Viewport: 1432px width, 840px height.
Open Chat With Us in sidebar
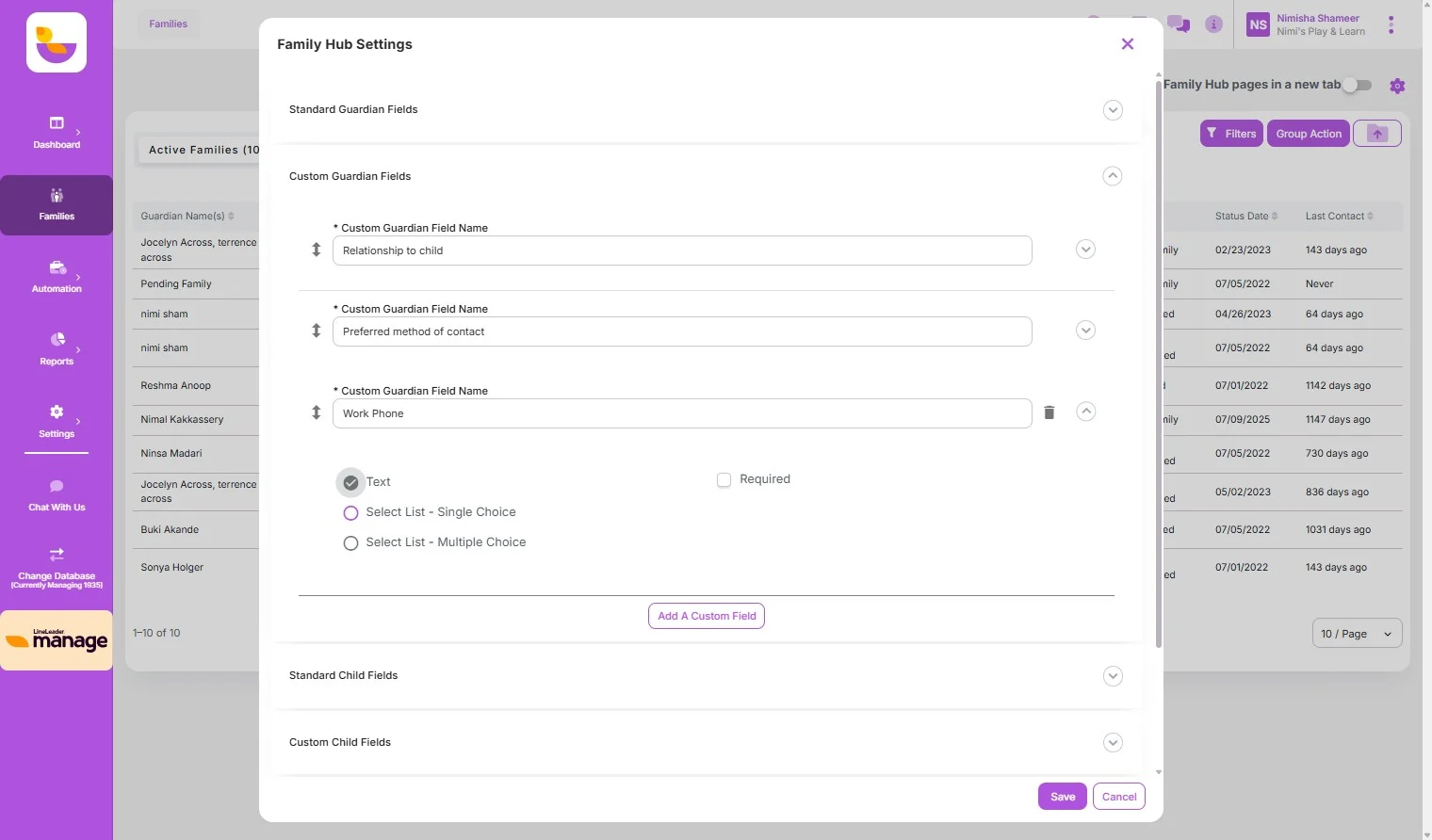pos(57,495)
